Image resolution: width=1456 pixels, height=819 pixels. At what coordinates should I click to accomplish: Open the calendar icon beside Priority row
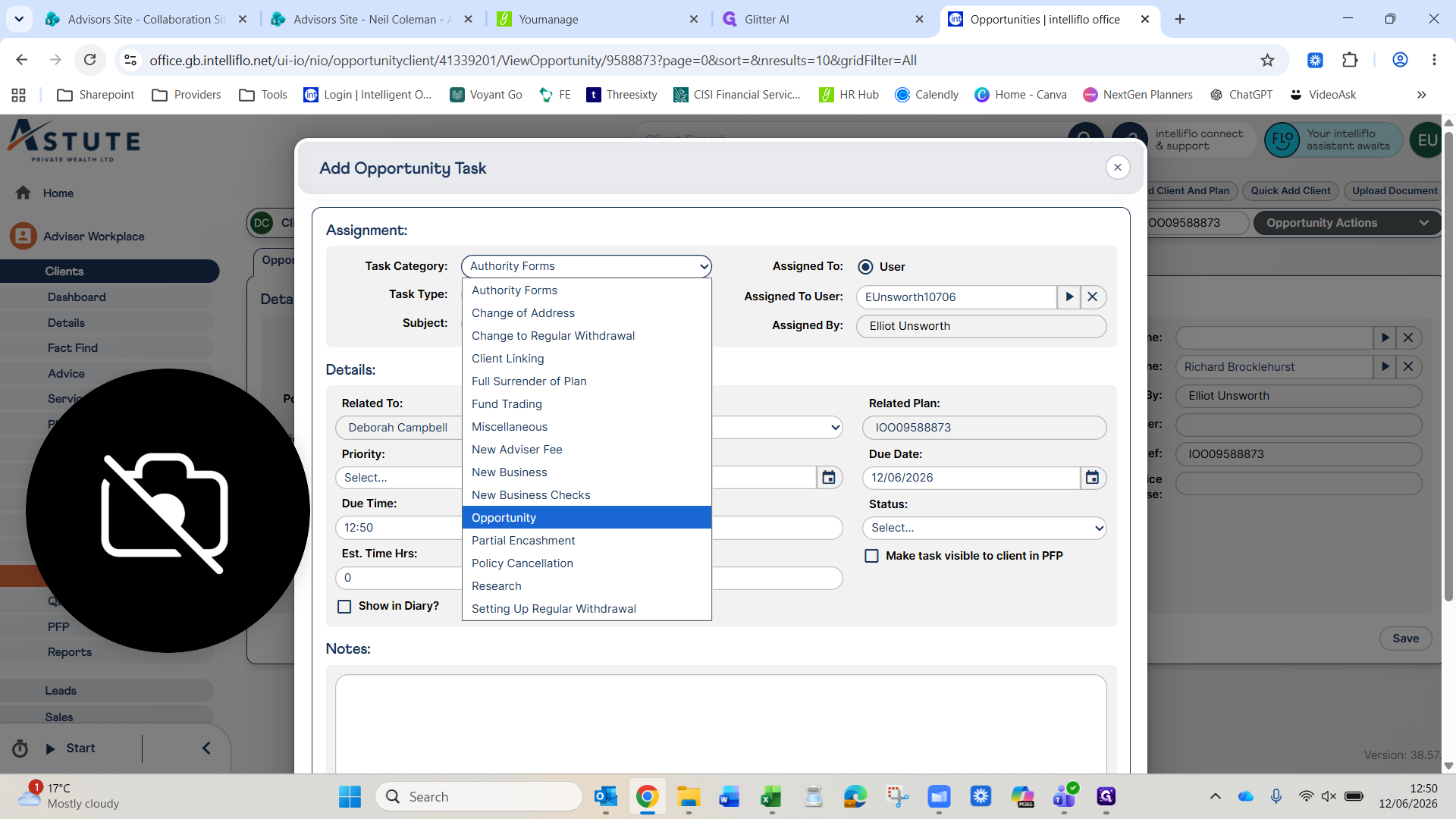coord(829,478)
